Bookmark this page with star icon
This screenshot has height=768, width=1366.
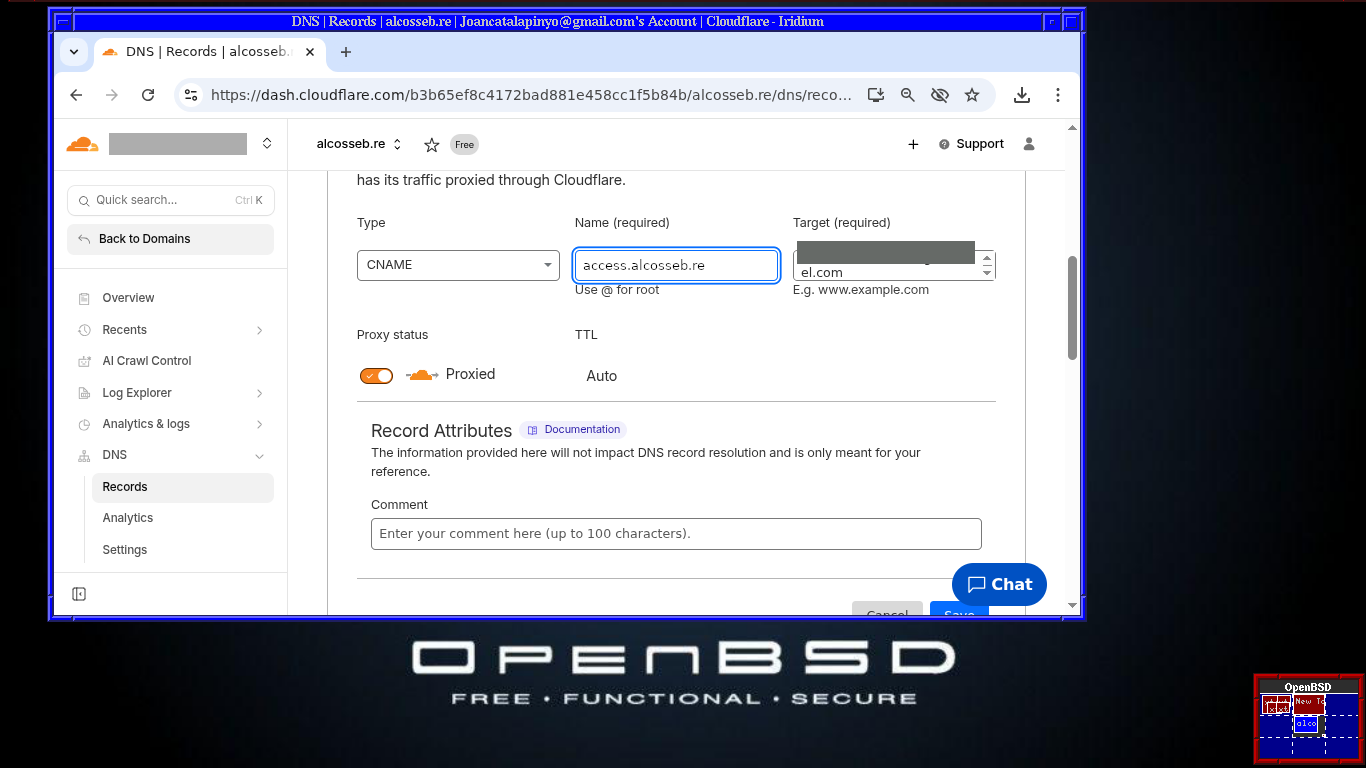pyautogui.click(x=971, y=95)
